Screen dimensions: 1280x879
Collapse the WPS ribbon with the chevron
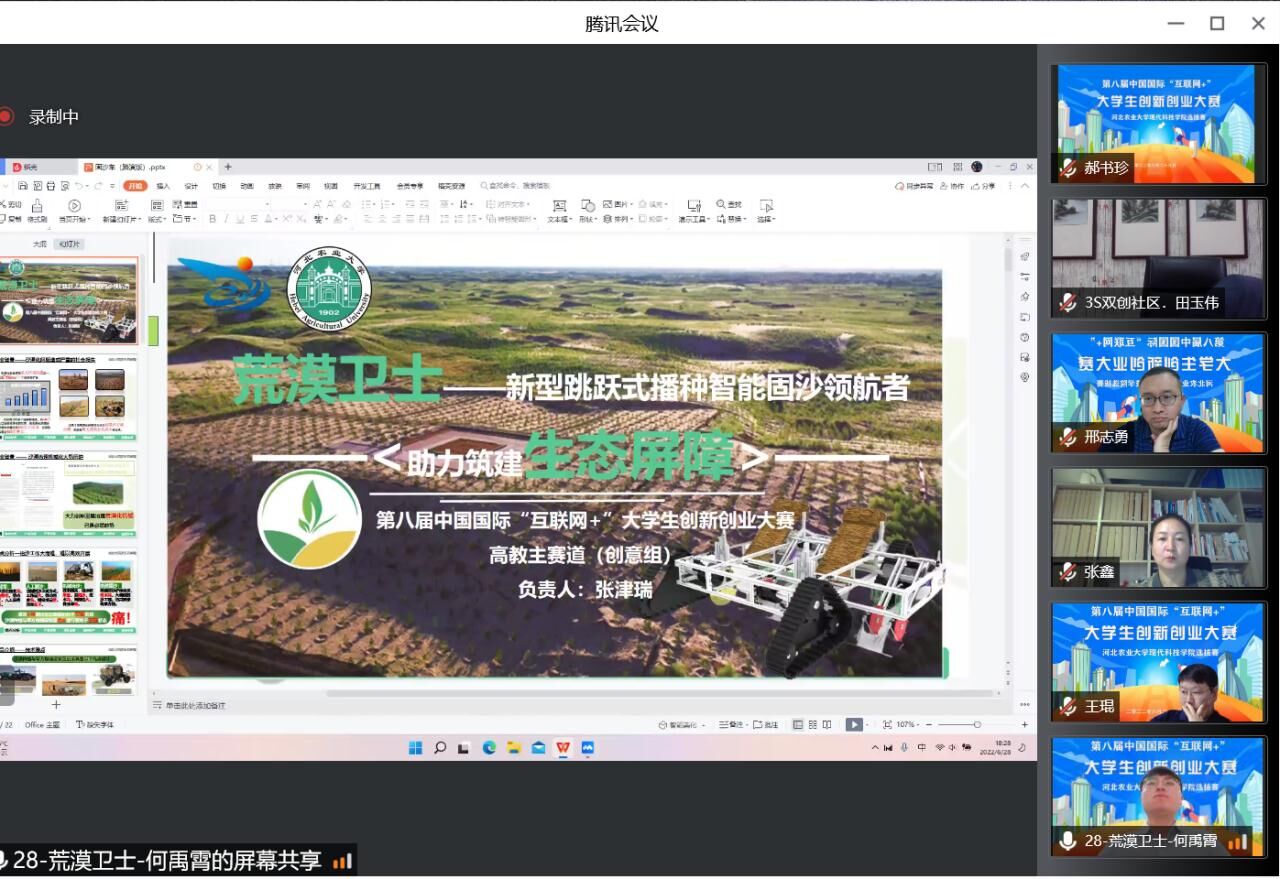(x=1025, y=186)
